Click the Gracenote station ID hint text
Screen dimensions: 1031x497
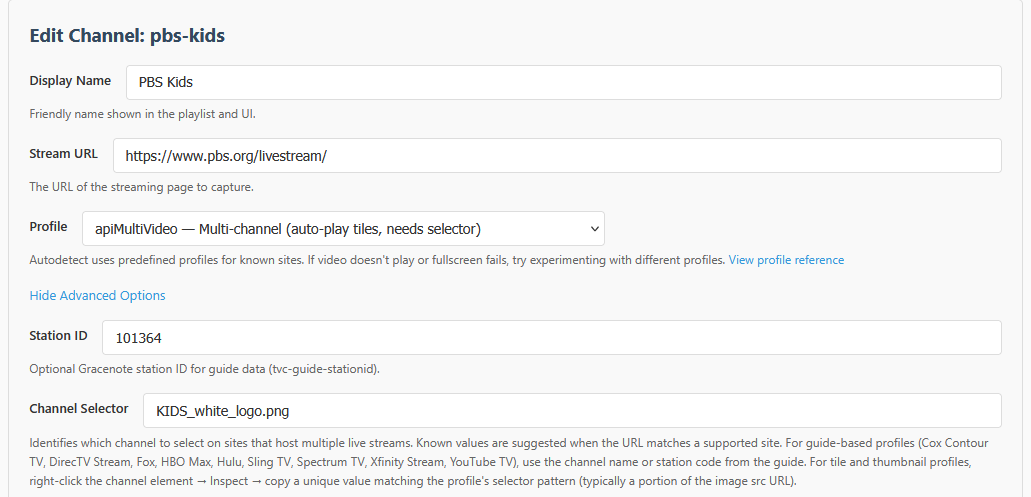pyautogui.click(x=204, y=369)
